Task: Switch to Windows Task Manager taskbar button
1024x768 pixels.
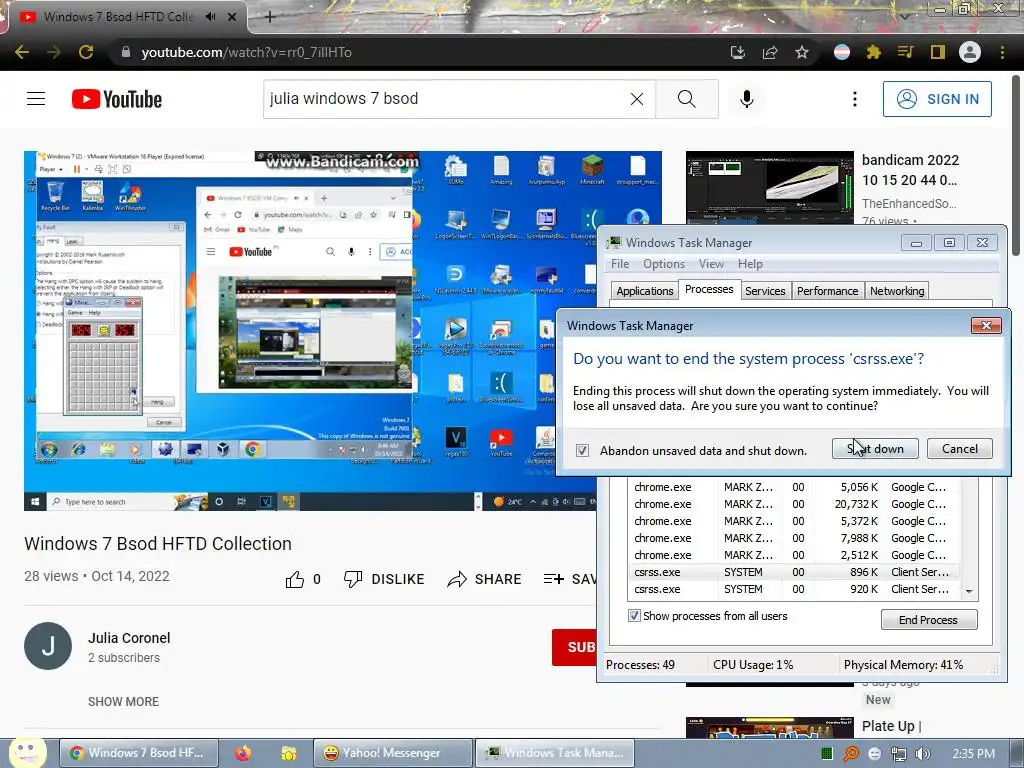Action: [x=554, y=753]
